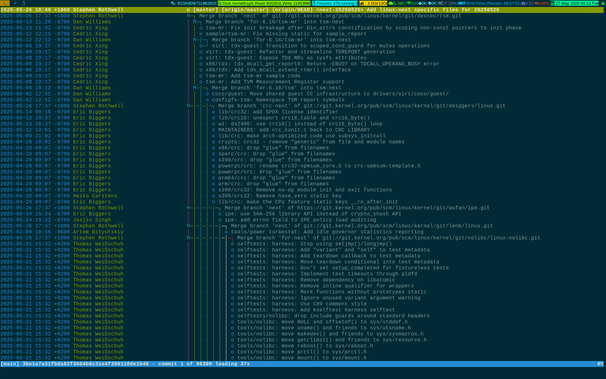
Task: Open the date and time block
Action: (x=576, y=3)
